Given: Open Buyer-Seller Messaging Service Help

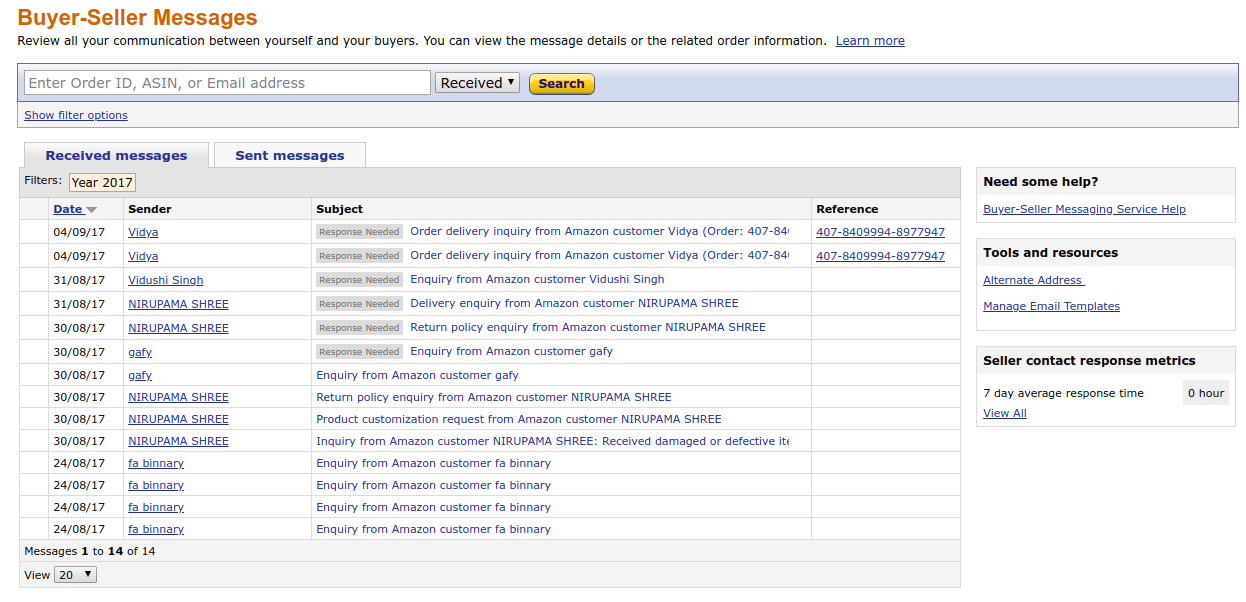Looking at the screenshot, I should click(x=1084, y=209).
